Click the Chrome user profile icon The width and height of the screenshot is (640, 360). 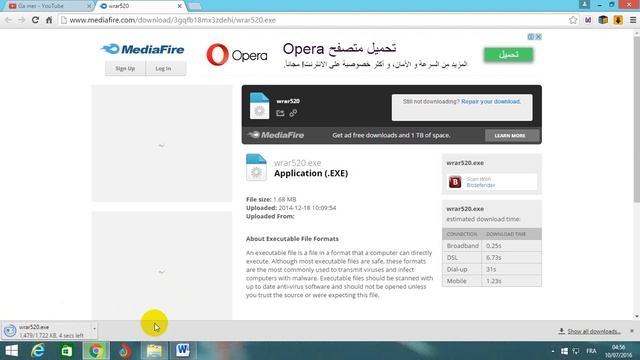584,4
